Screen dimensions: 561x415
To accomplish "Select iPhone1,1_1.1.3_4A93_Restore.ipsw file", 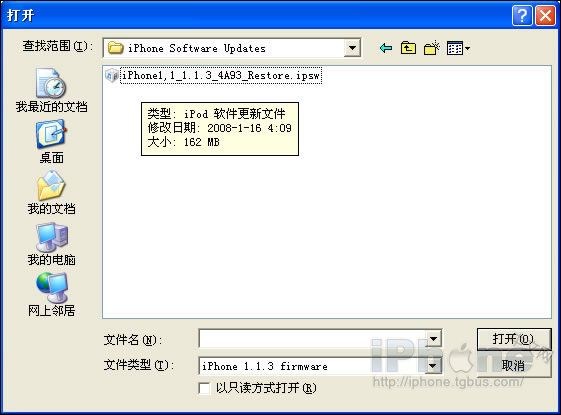I will pyautogui.click(x=221, y=75).
